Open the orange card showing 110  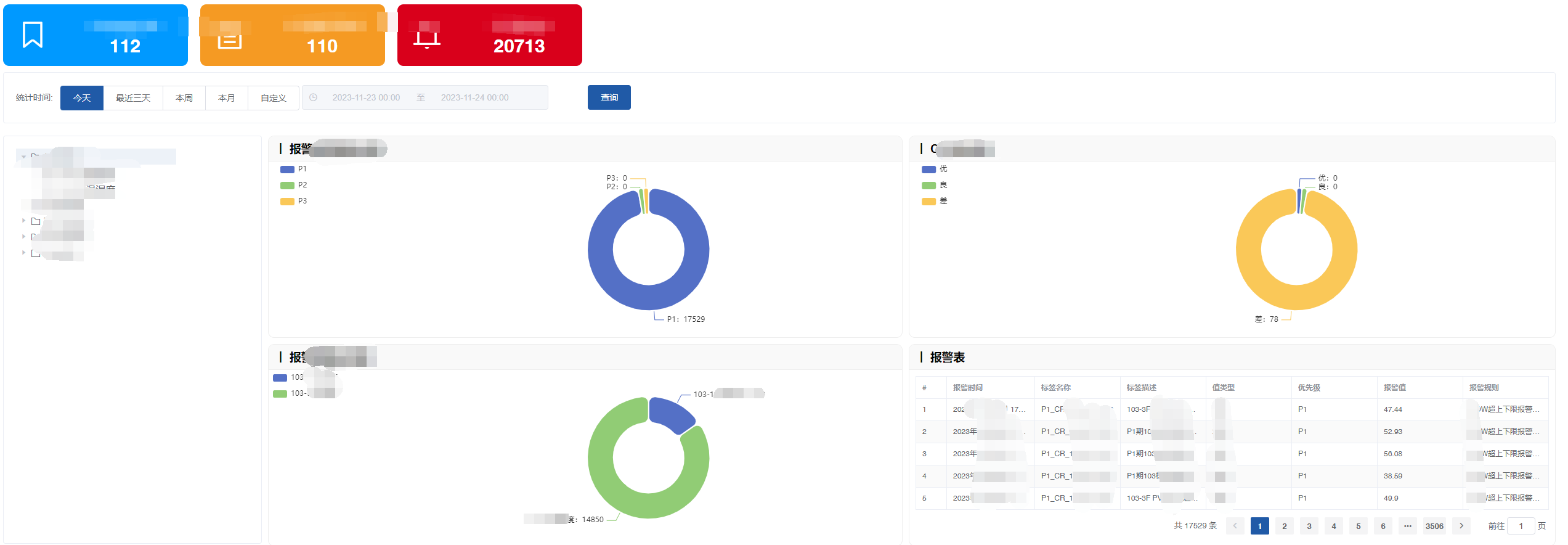click(x=293, y=35)
